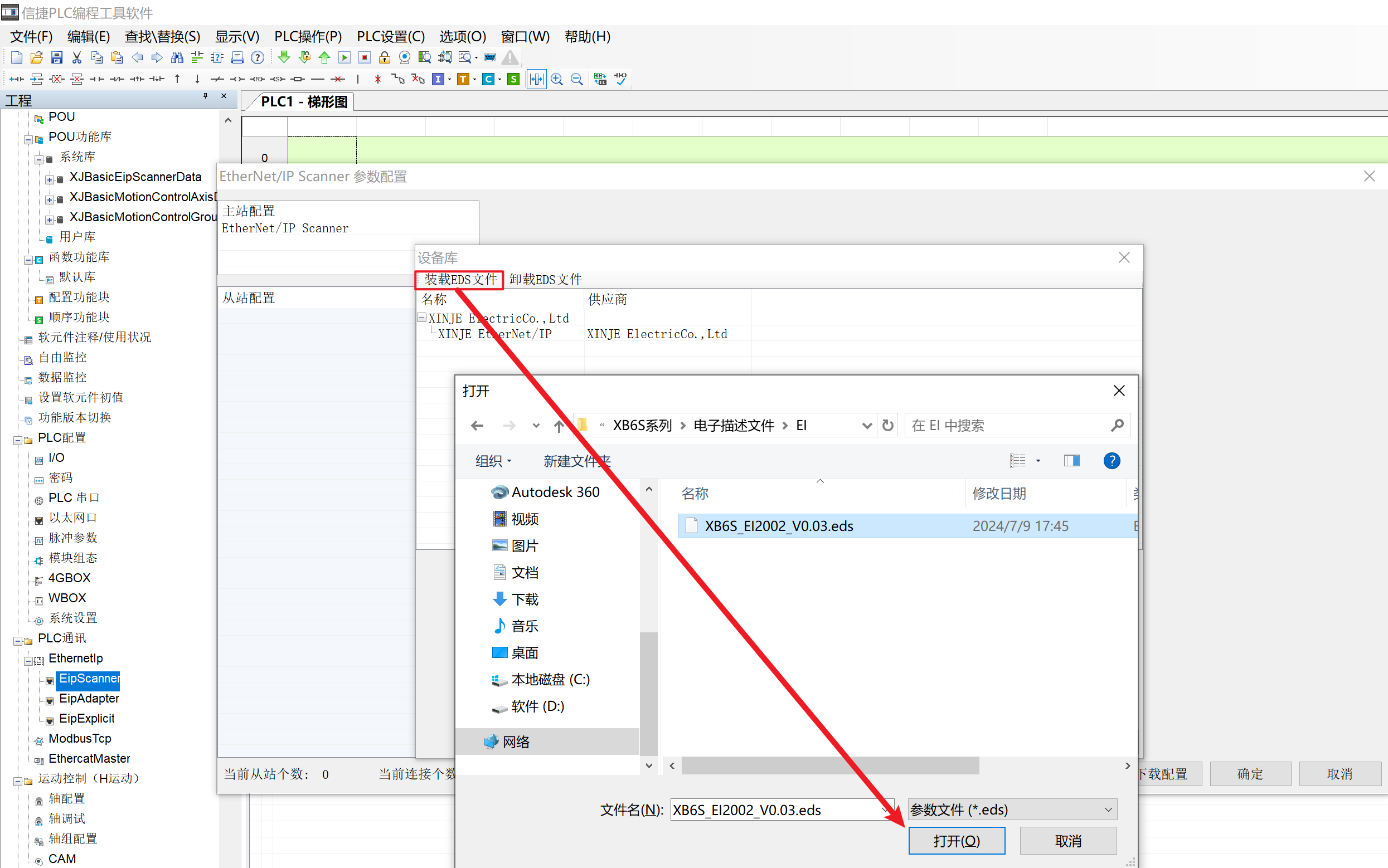Click the green Download to PLC arrow
Viewport: 1388px width, 868px height.
tap(284, 57)
